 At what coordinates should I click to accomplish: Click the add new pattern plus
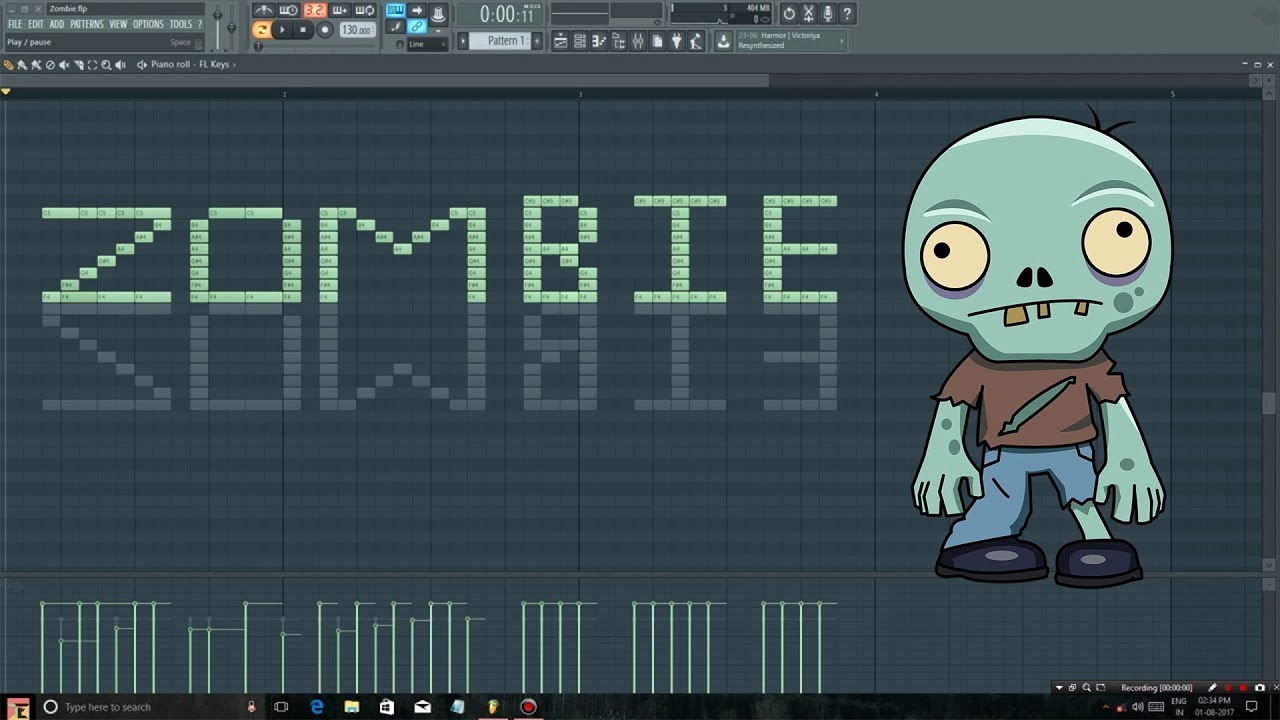(537, 41)
